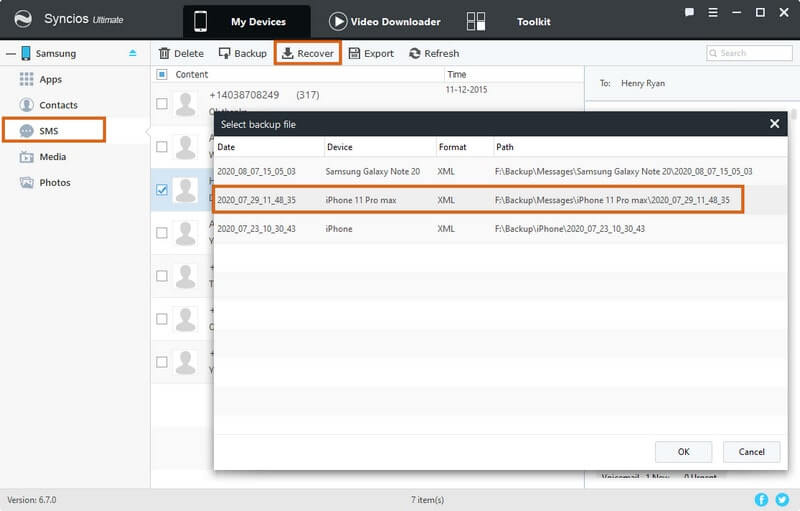Click date 2020_08_07_15_05_03
The height and width of the screenshot is (511, 800).
pos(256,171)
